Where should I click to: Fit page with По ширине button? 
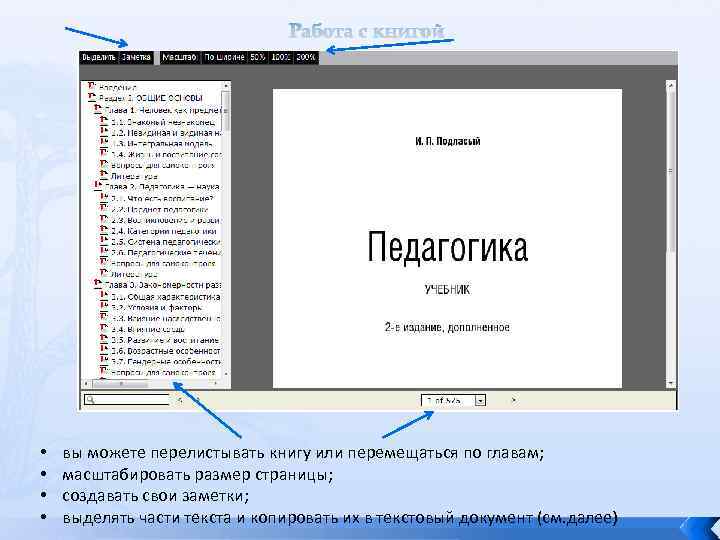coord(224,57)
